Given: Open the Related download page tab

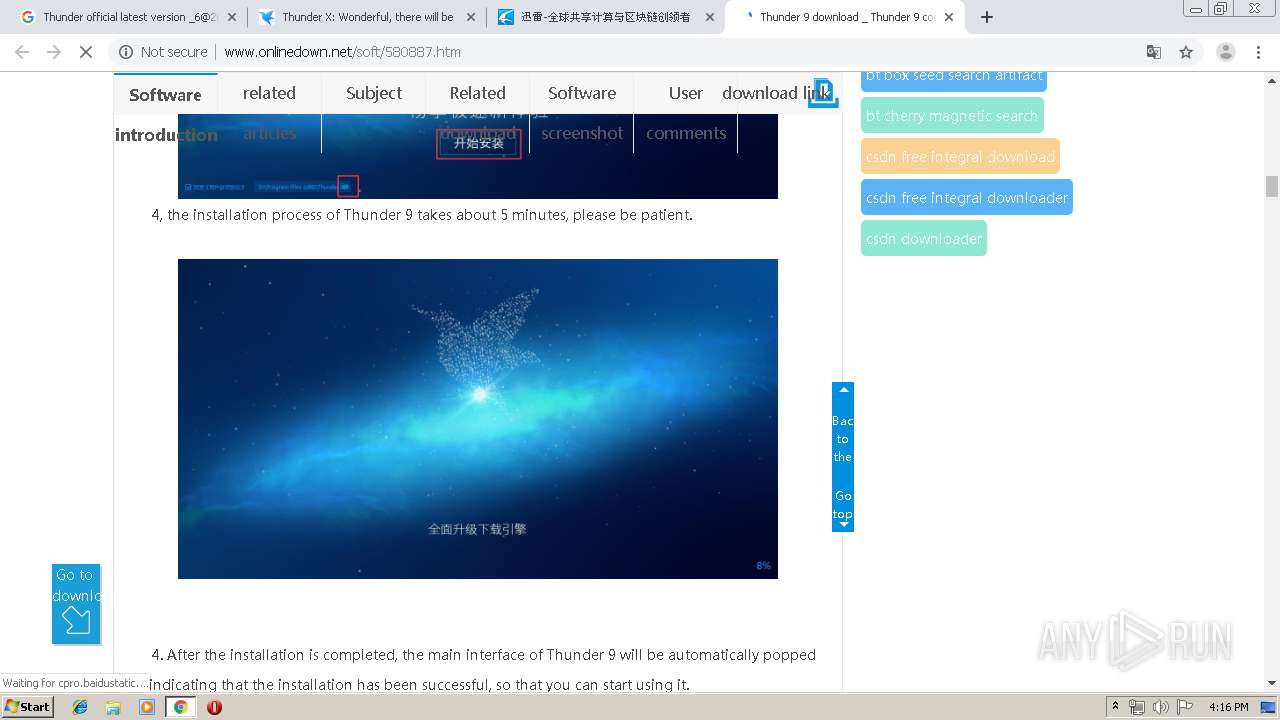Looking at the screenshot, I should click(478, 113).
